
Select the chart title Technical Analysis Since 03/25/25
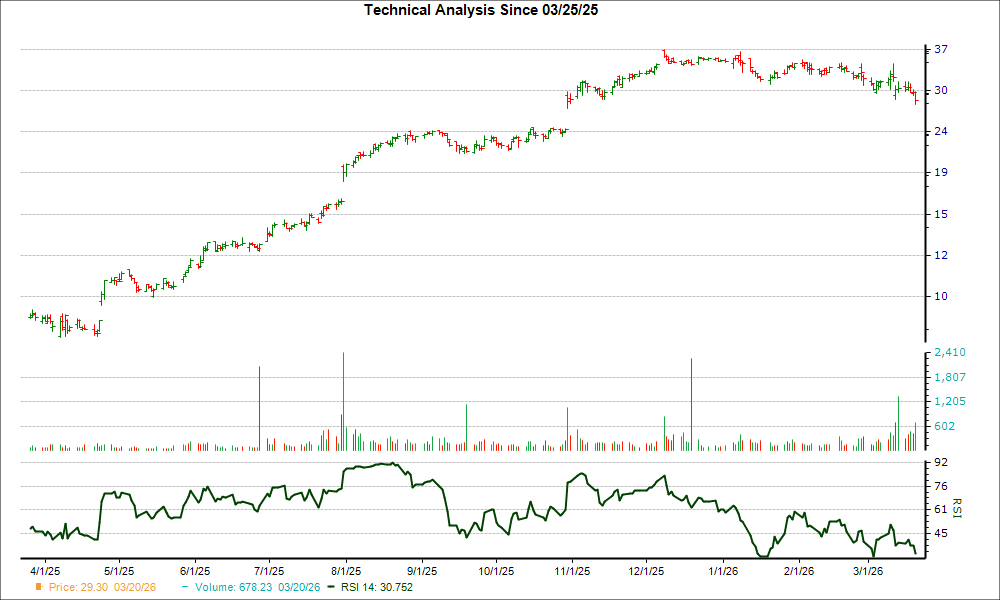click(480, 10)
